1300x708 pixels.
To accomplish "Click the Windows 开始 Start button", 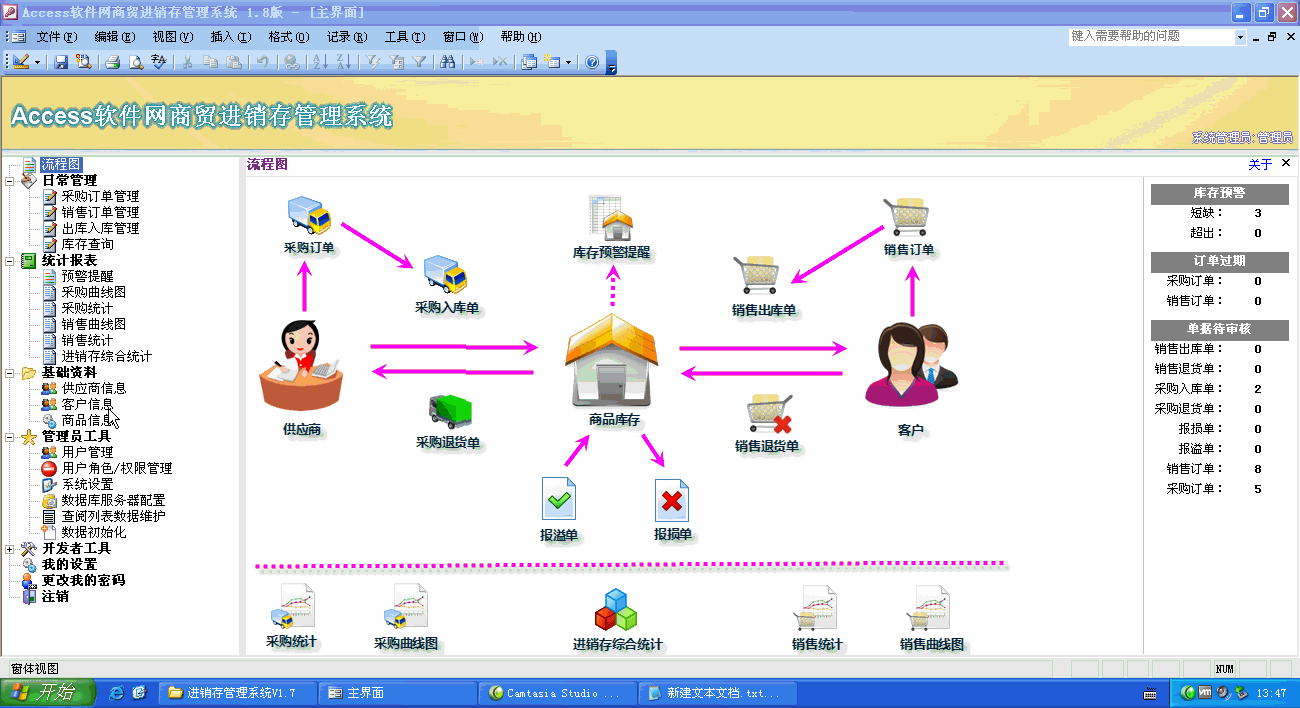I will coord(48,692).
